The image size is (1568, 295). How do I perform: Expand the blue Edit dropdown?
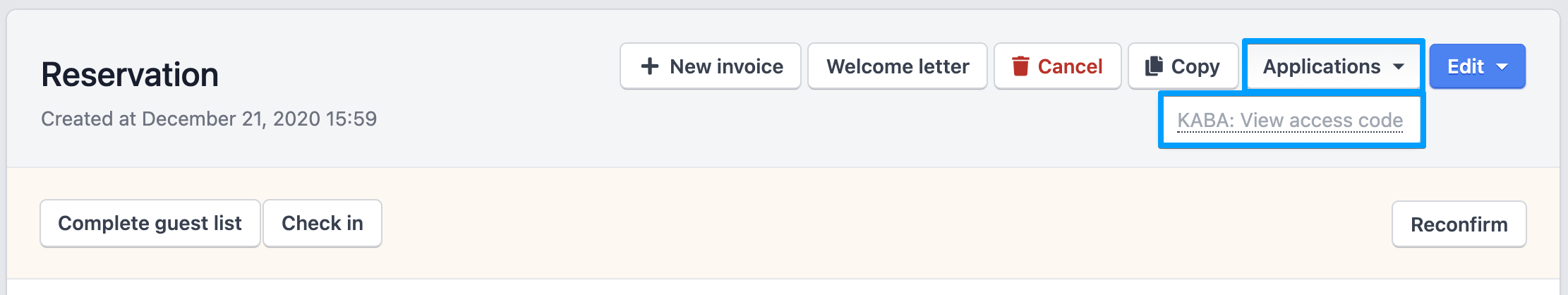click(1477, 66)
